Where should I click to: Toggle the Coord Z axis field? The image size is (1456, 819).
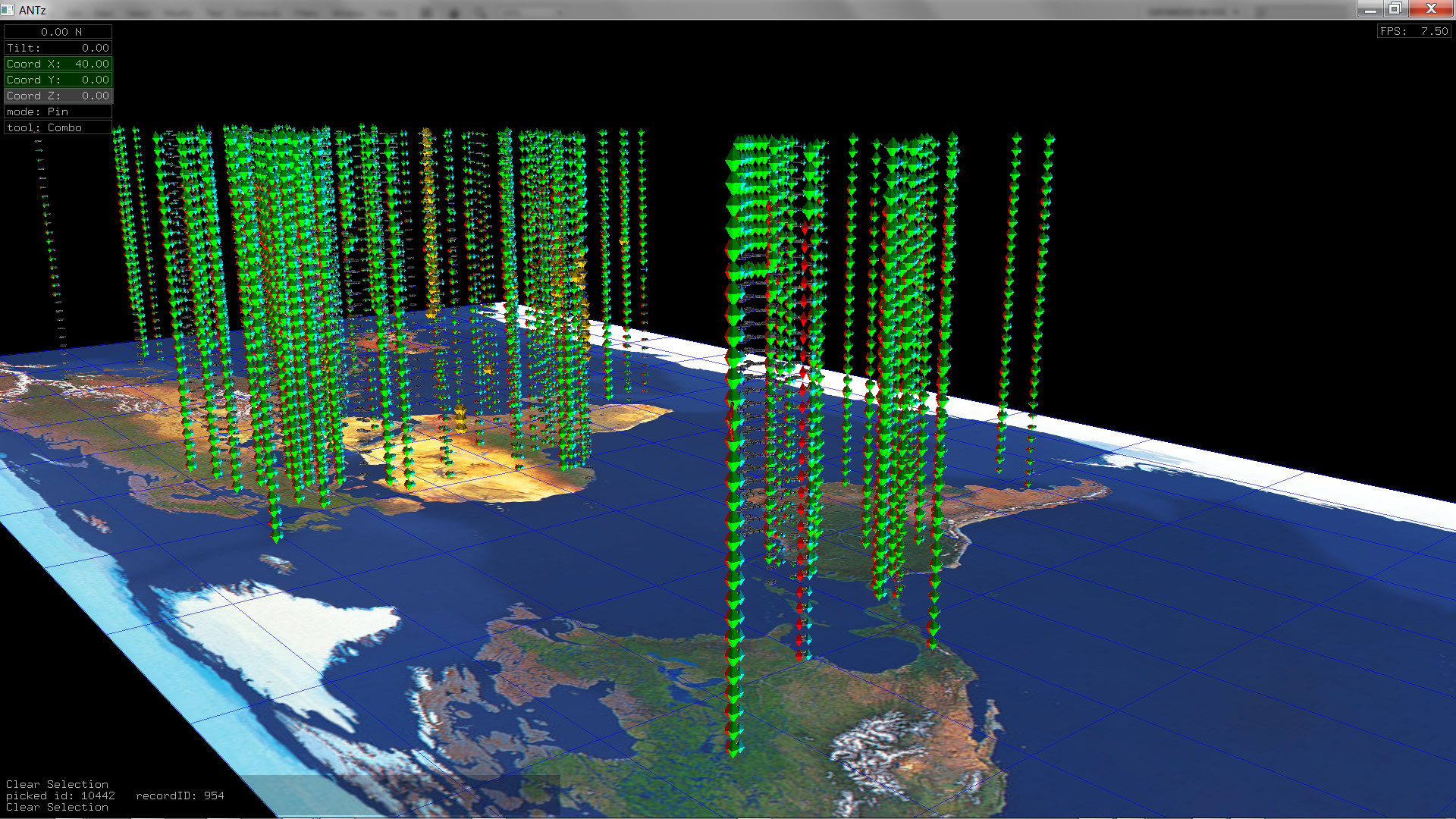[58, 96]
